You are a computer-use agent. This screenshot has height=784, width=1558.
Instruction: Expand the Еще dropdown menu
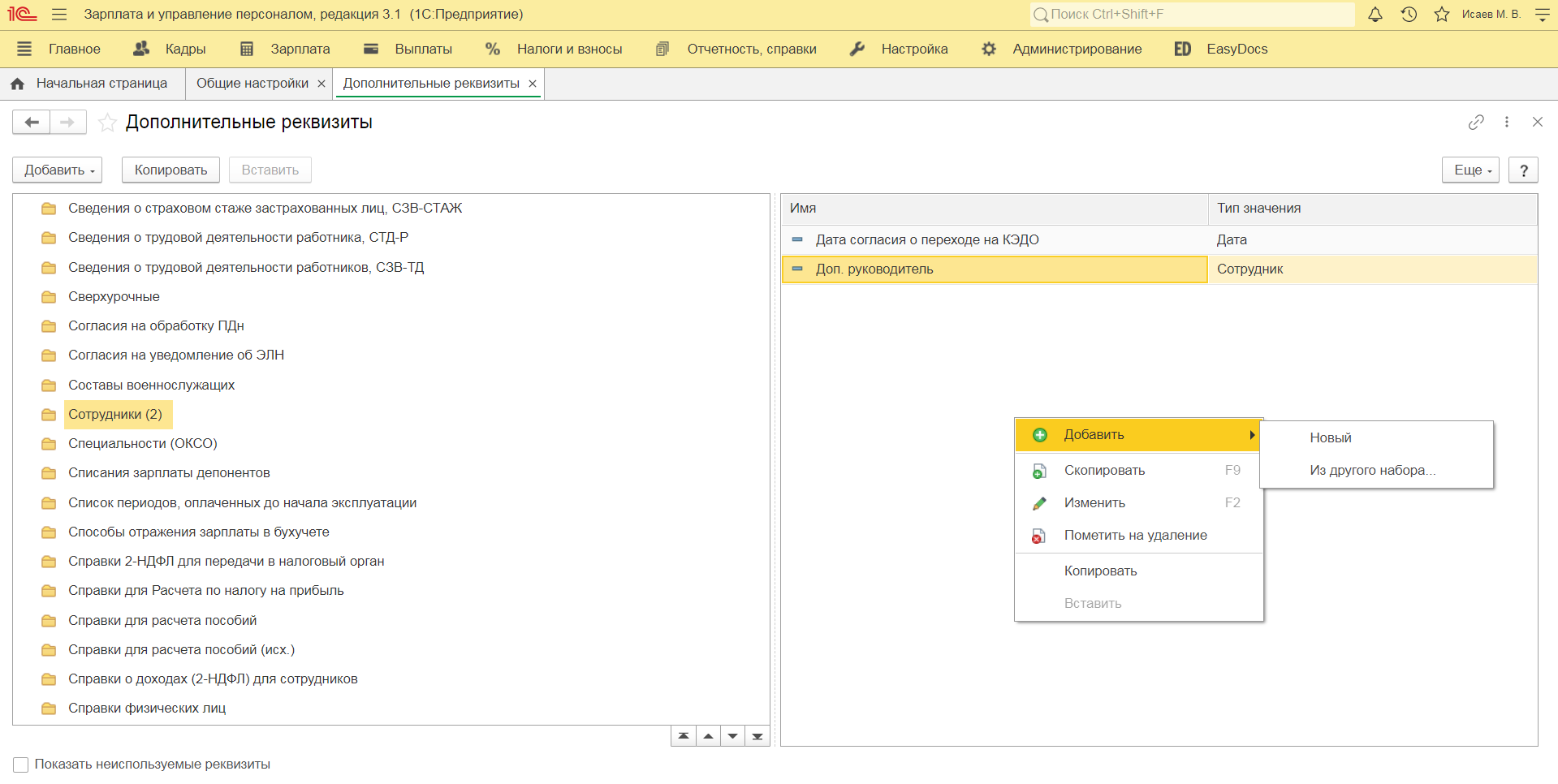[x=1470, y=170]
